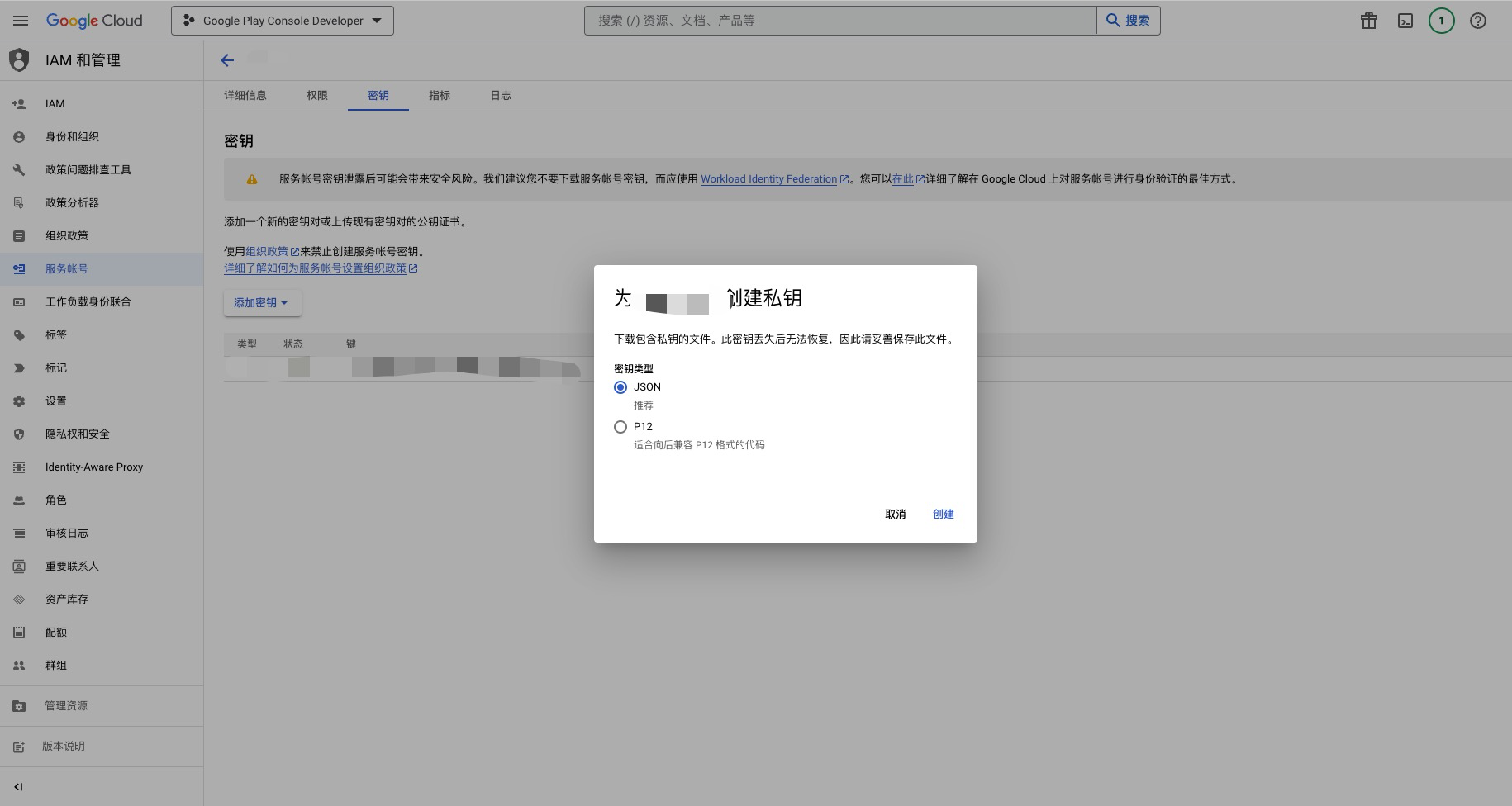Open notifications badge showing 1
Viewport: 1512px width, 806px height.
tap(1442, 21)
